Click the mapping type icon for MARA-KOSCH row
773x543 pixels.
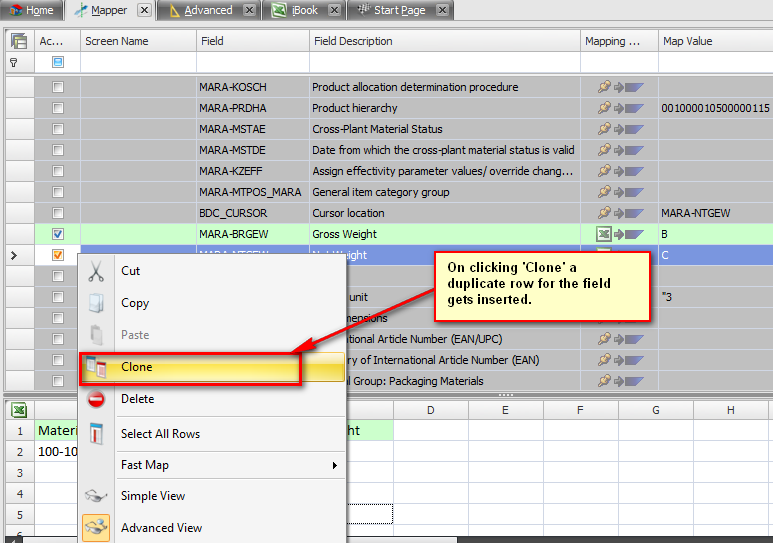(x=620, y=87)
